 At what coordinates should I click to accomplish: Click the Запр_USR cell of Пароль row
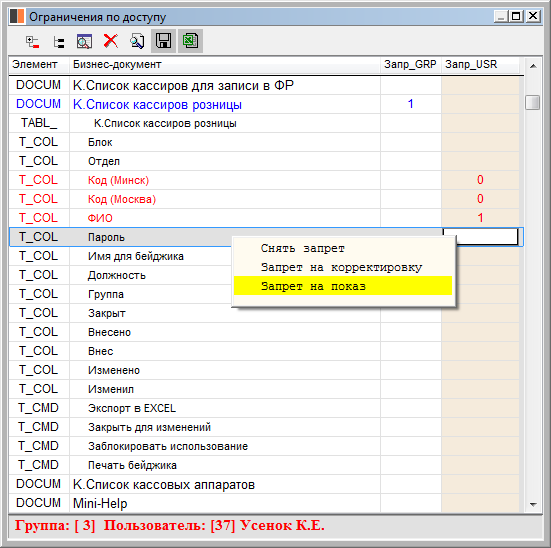[x=480, y=237]
